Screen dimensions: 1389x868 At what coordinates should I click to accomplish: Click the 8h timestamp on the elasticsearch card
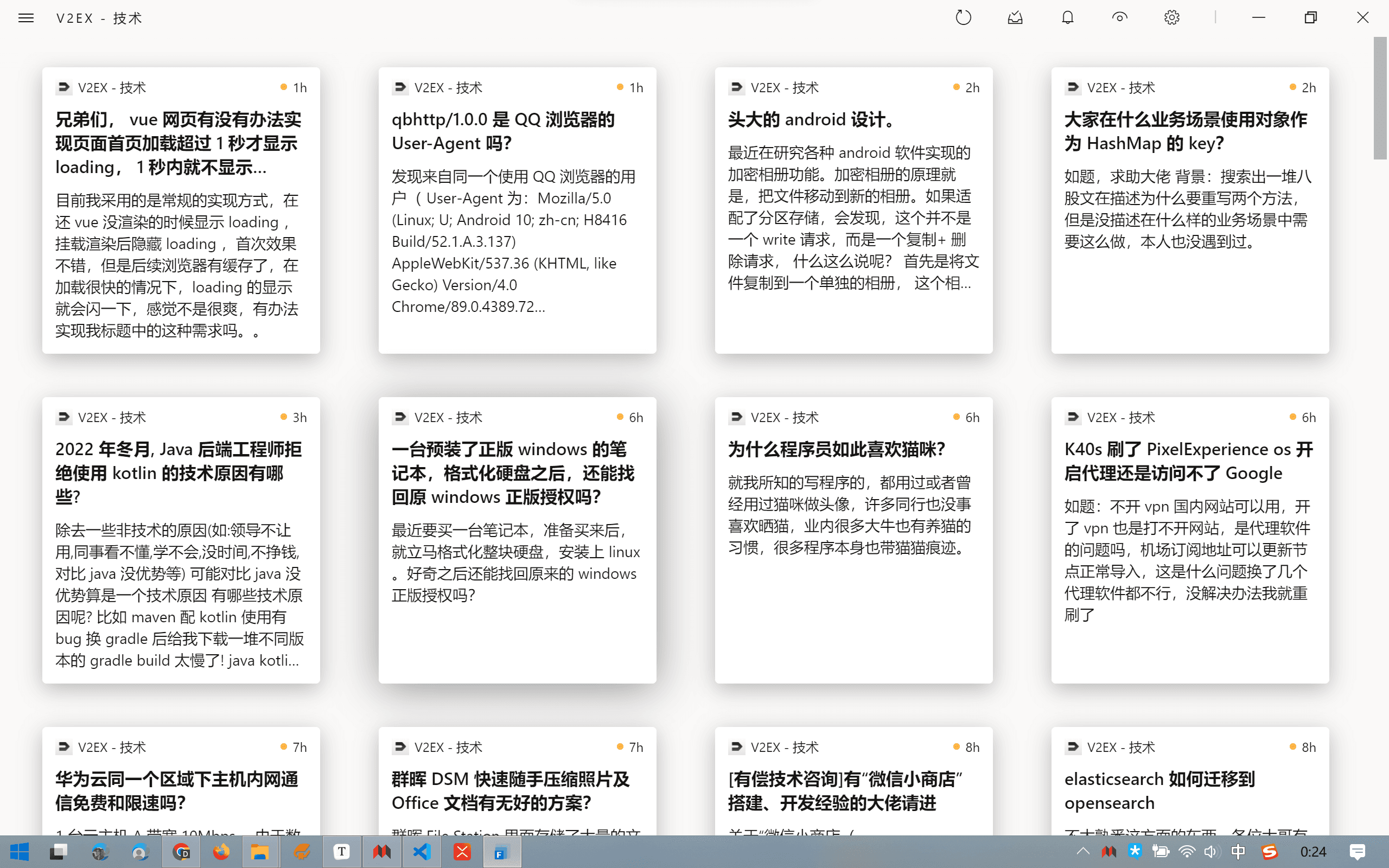[1309, 747]
